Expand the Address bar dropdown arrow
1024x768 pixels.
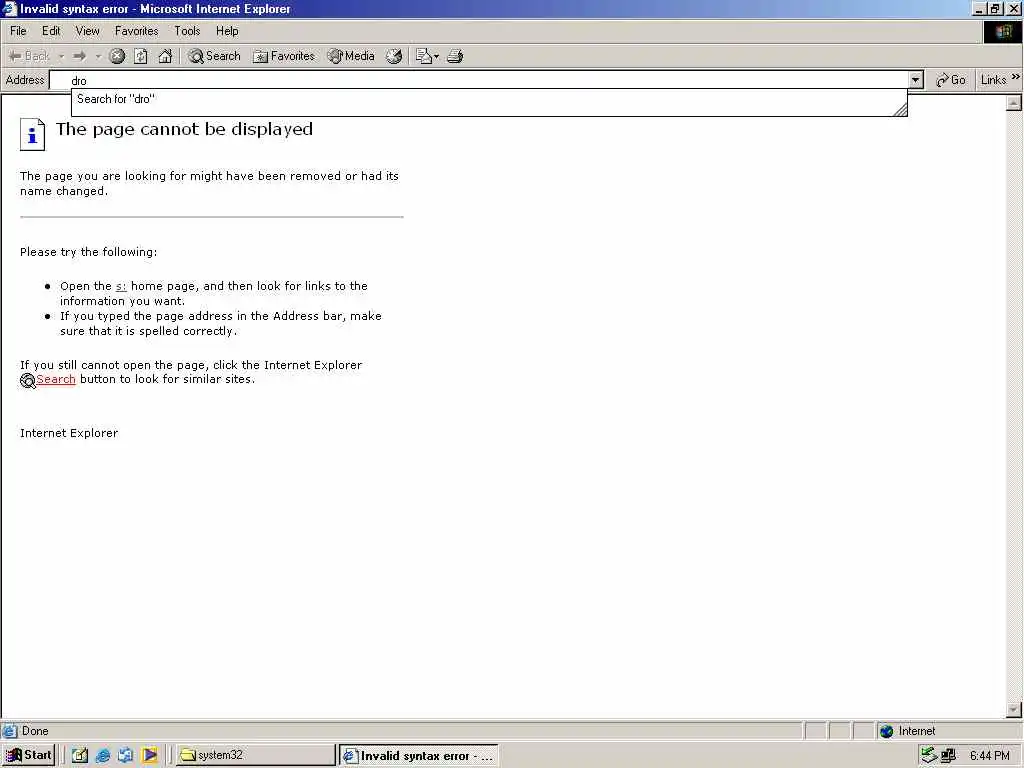click(916, 80)
